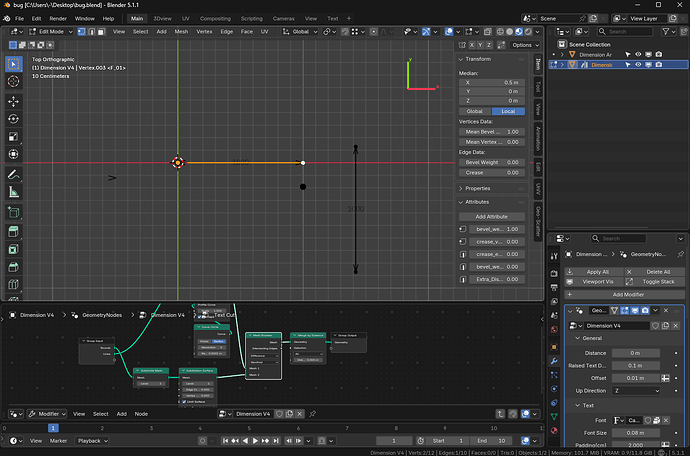The width and height of the screenshot is (690, 456).
Task: Open the Mesh menu in viewport
Action: pos(181,32)
